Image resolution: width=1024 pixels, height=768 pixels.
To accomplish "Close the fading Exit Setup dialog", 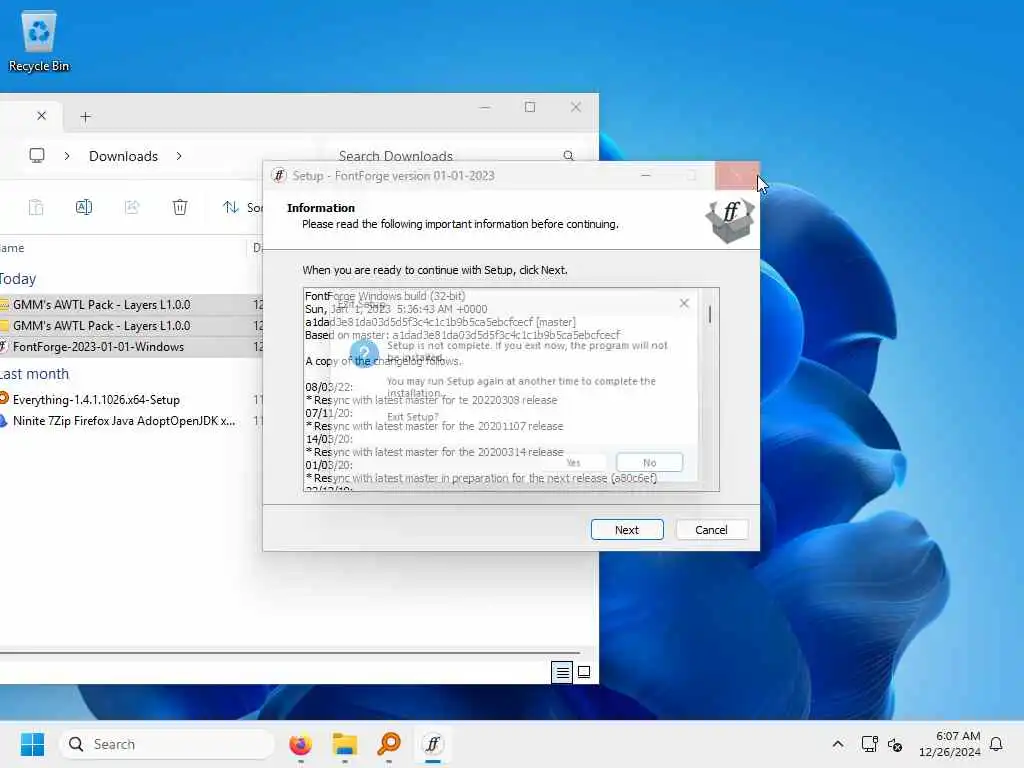I will (x=684, y=303).
